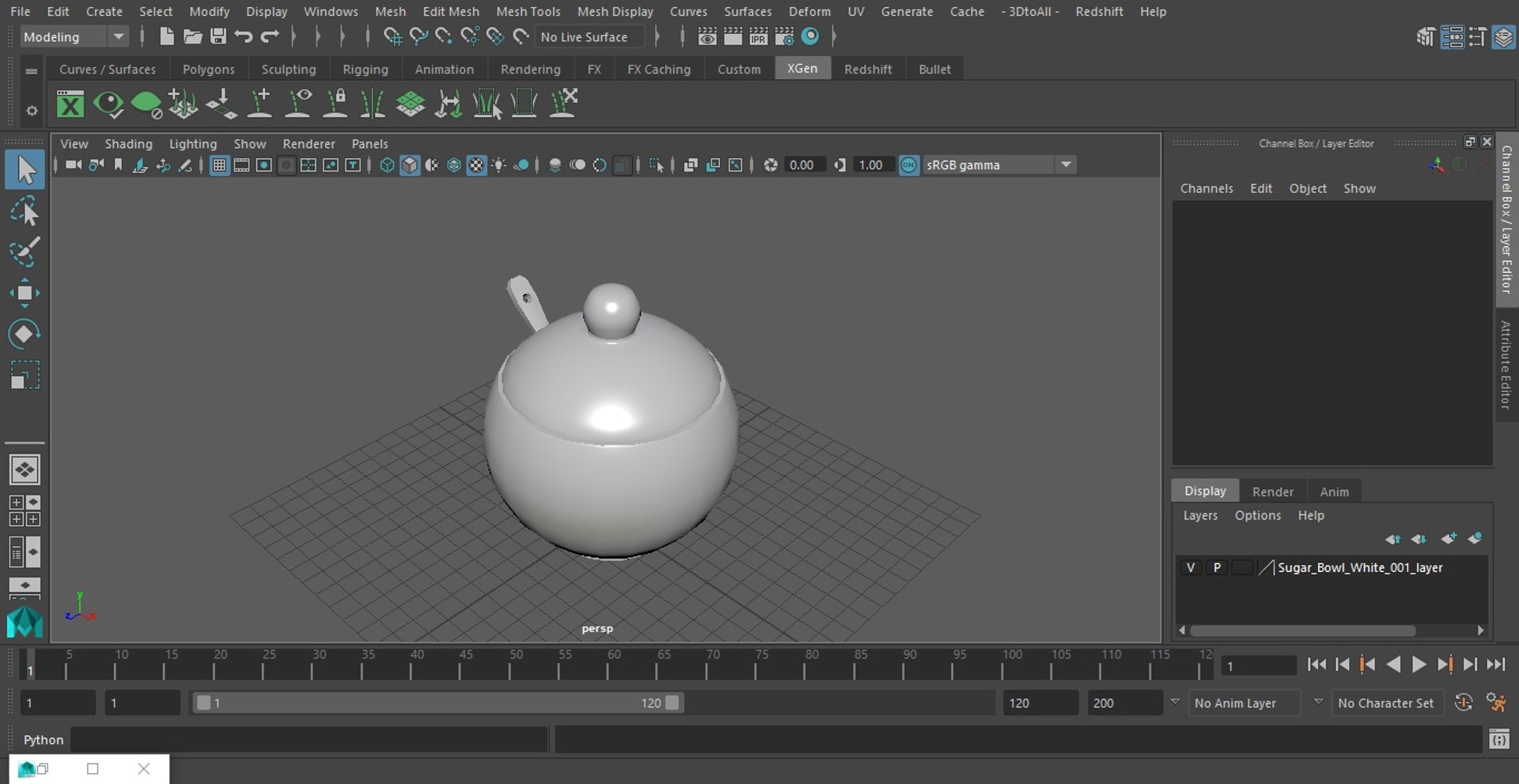Open the sRGB gamma view transform dropdown
The width and height of the screenshot is (1519, 784).
(1000, 165)
